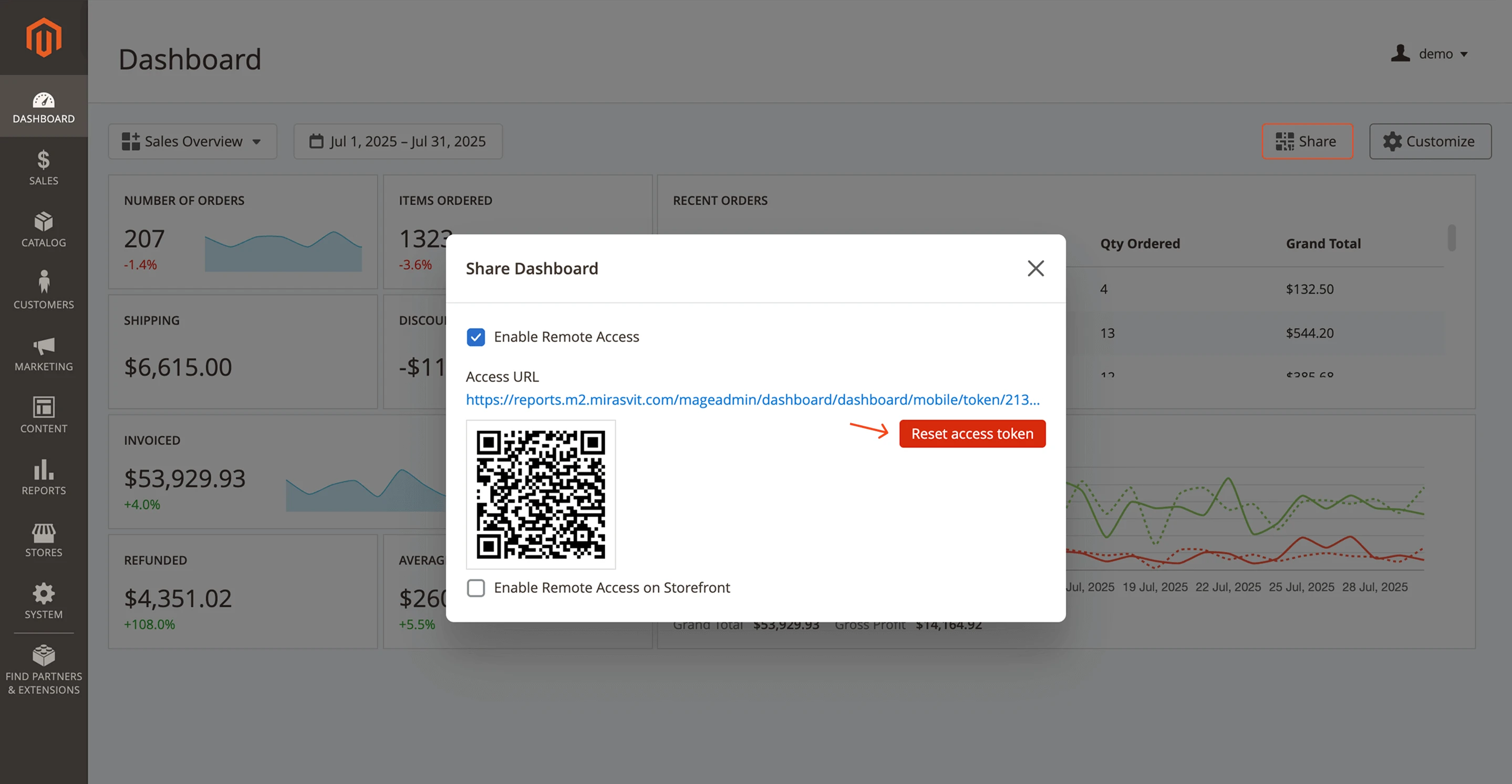Open the Sales Overview widget dropdown

click(192, 141)
